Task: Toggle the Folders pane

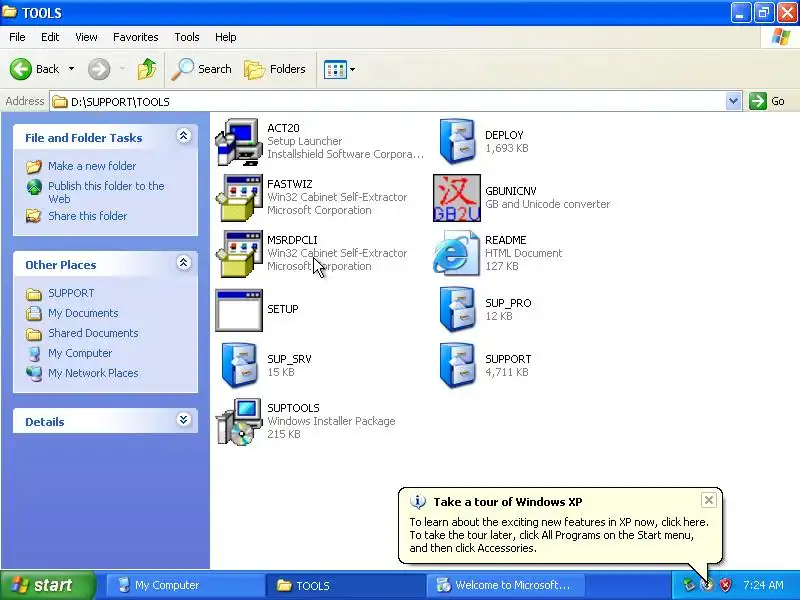Action: [x=275, y=69]
